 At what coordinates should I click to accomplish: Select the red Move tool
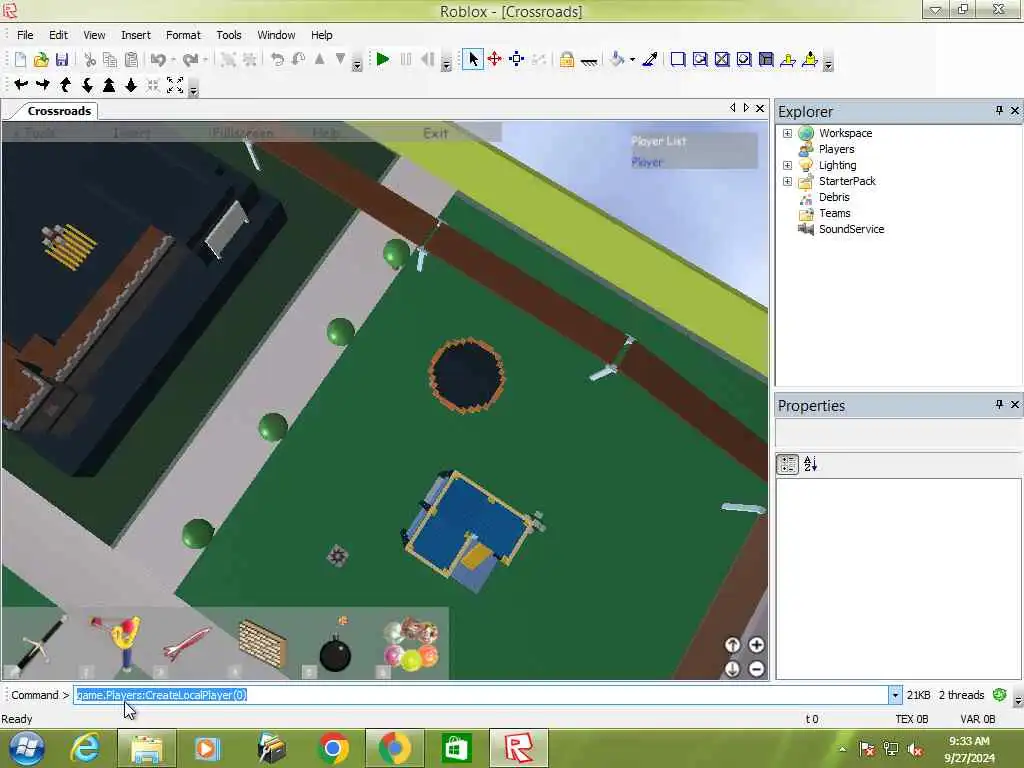[494, 59]
